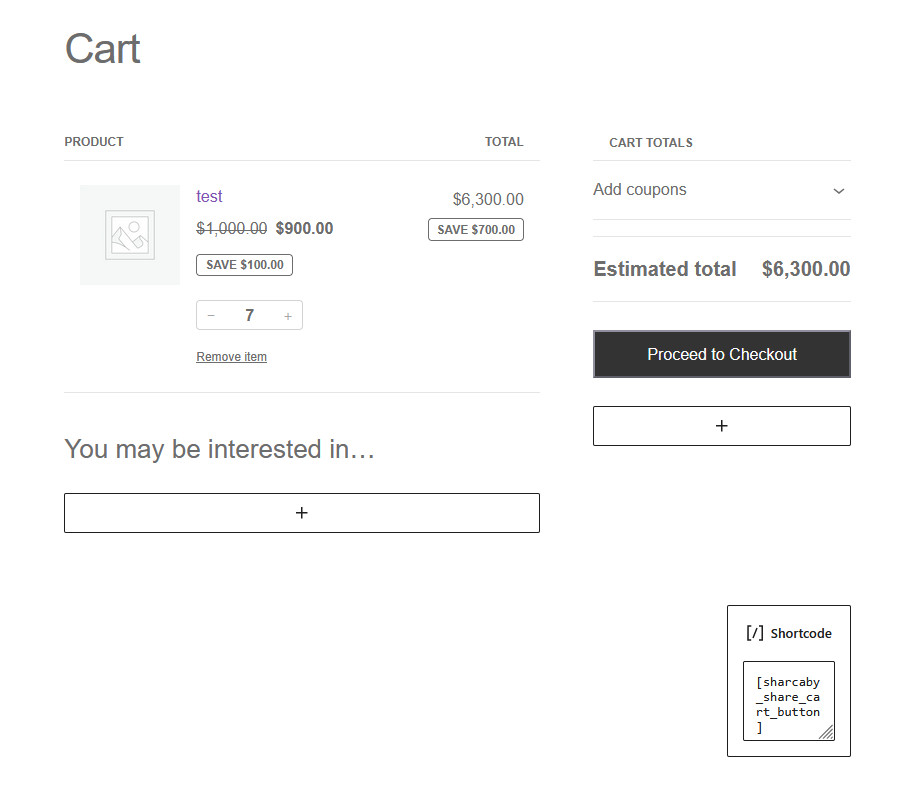Screen dimensions: 914x785
Task: Click the SAVE $700.00 badge
Action: pos(475,229)
